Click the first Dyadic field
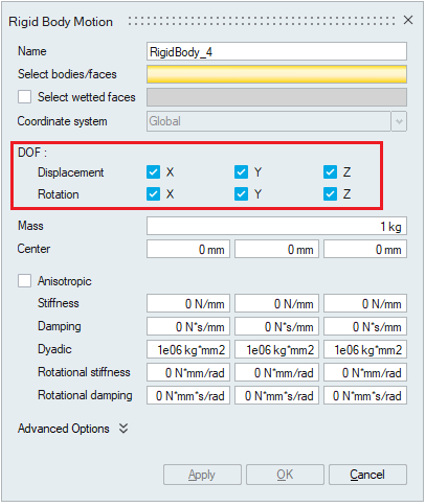 click(188, 349)
